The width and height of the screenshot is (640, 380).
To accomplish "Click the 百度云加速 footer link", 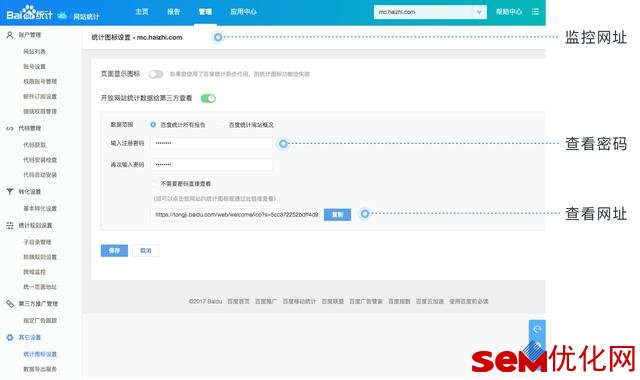I will pos(430,302).
